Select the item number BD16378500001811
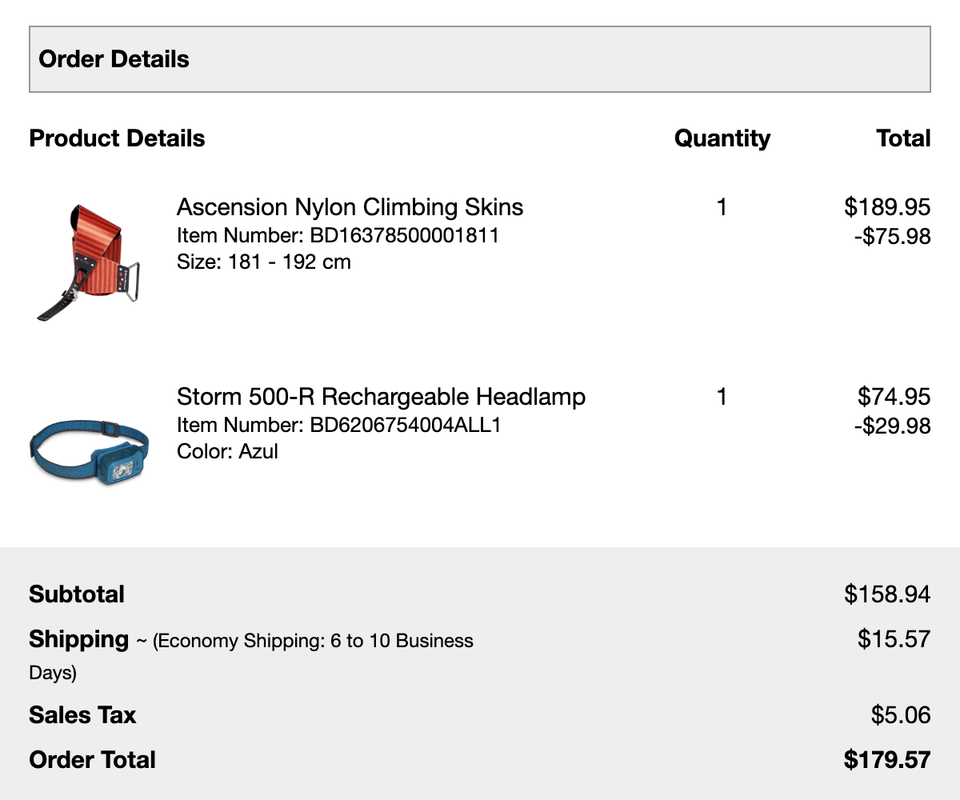Viewport: 960px width, 800px height. [405, 235]
